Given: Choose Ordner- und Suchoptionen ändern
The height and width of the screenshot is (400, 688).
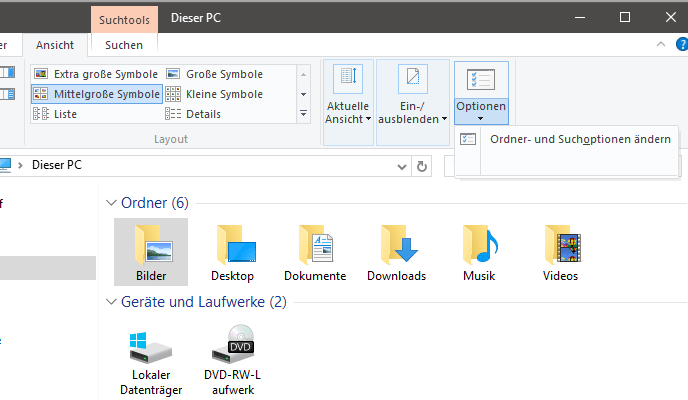Looking at the screenshot, I should point(580,140).
